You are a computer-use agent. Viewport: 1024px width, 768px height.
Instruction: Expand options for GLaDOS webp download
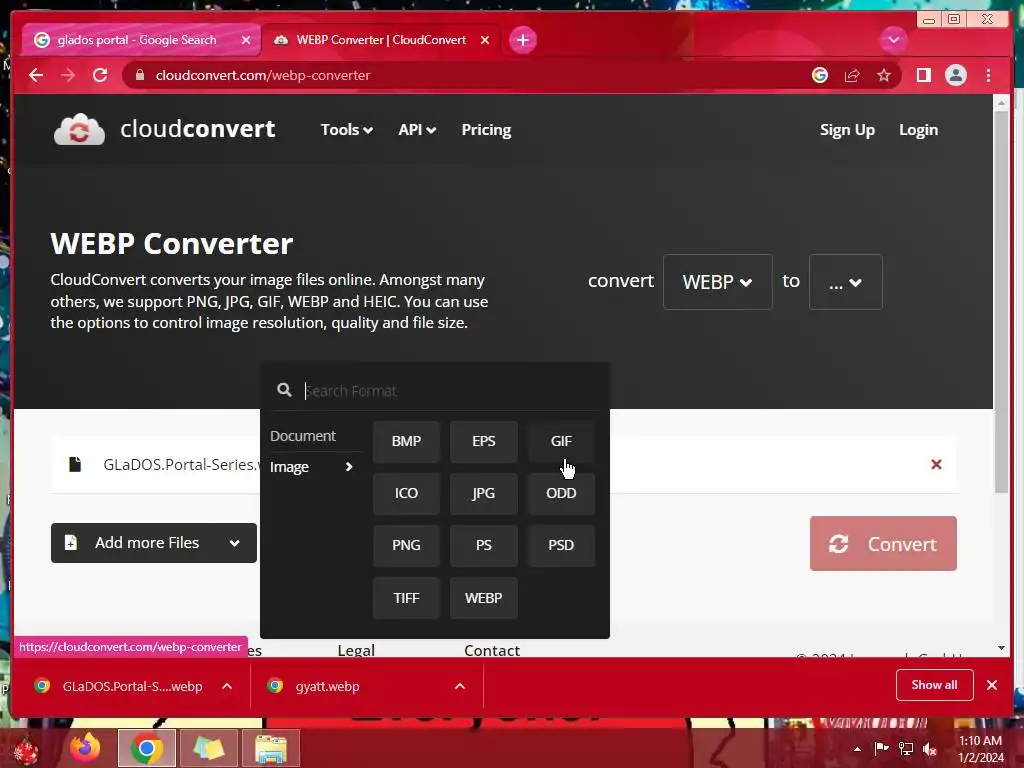tap(227, 686)
